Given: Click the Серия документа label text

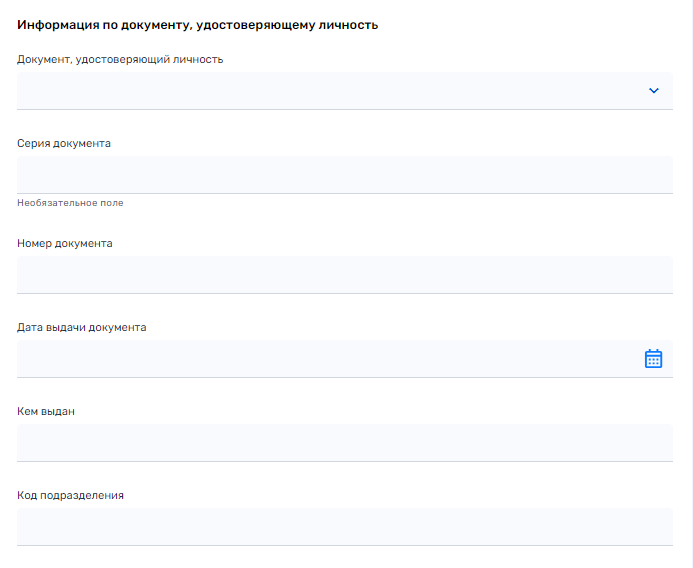Looking at the screenshot, I should click(x=64, y=143).
